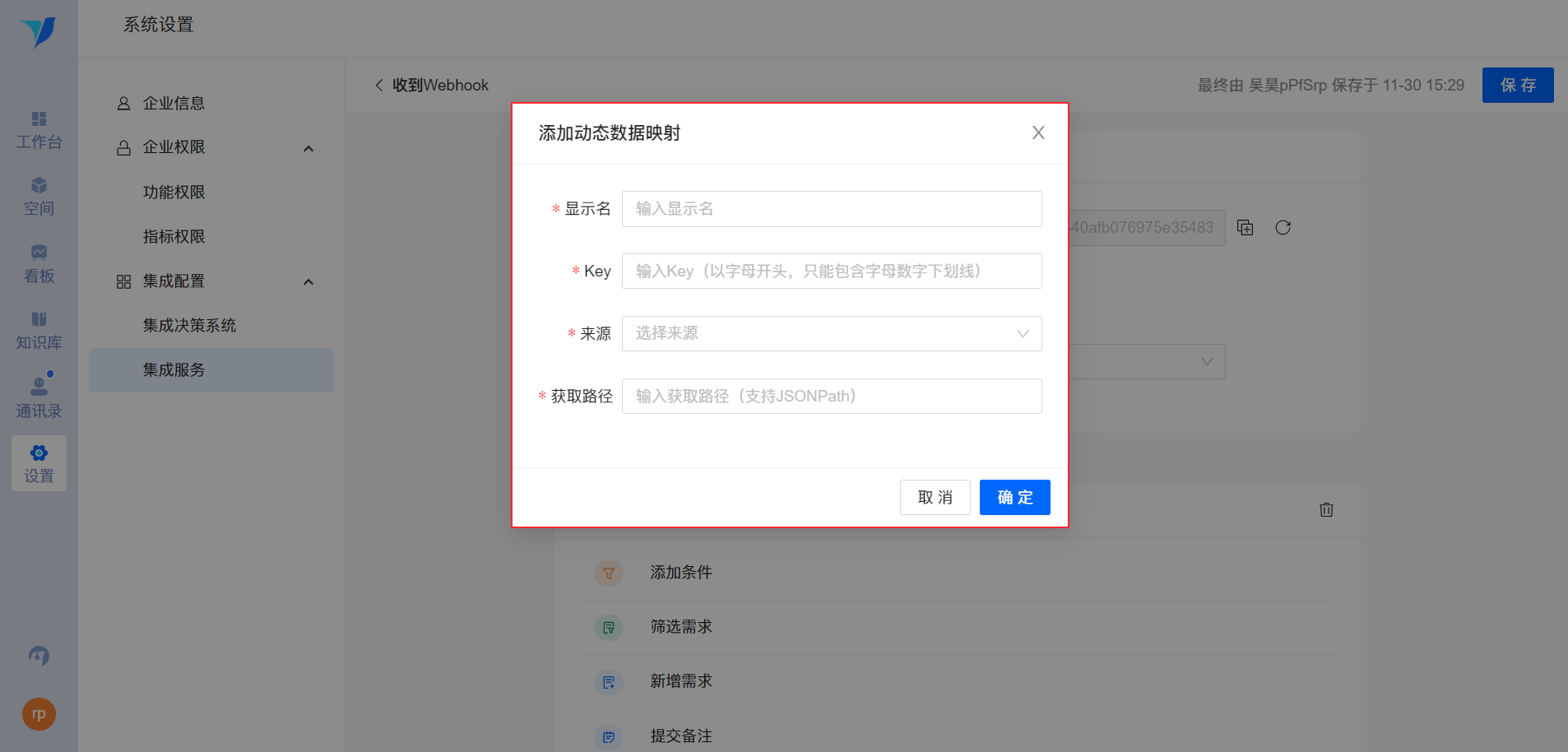
Task: Open the user avatar menu
Action: click(x=39, y=714)
